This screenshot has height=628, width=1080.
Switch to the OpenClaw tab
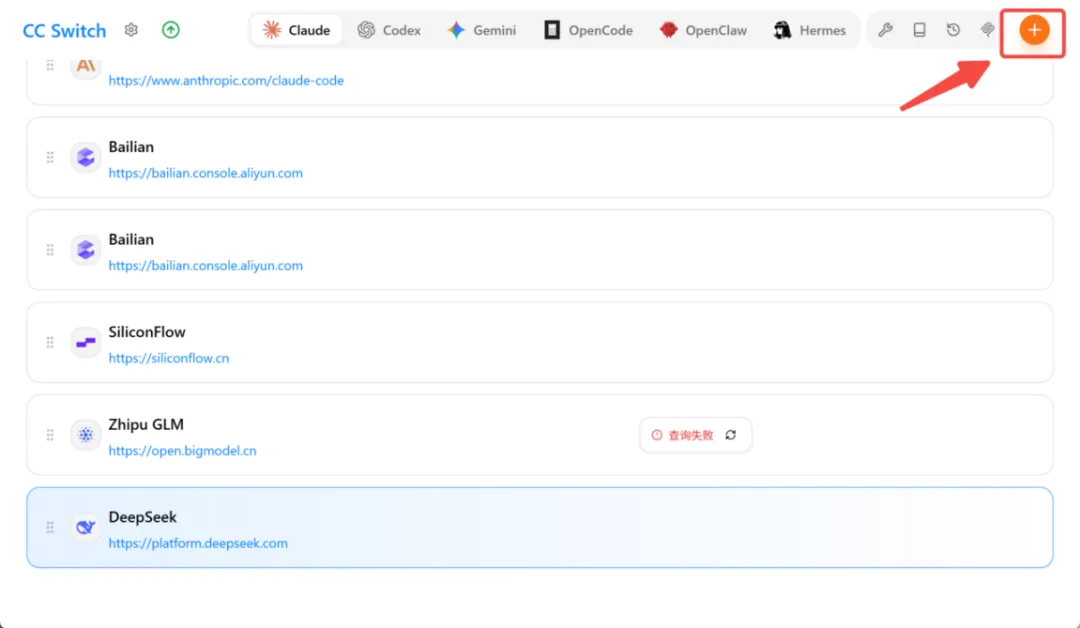(x=703, y=30)
